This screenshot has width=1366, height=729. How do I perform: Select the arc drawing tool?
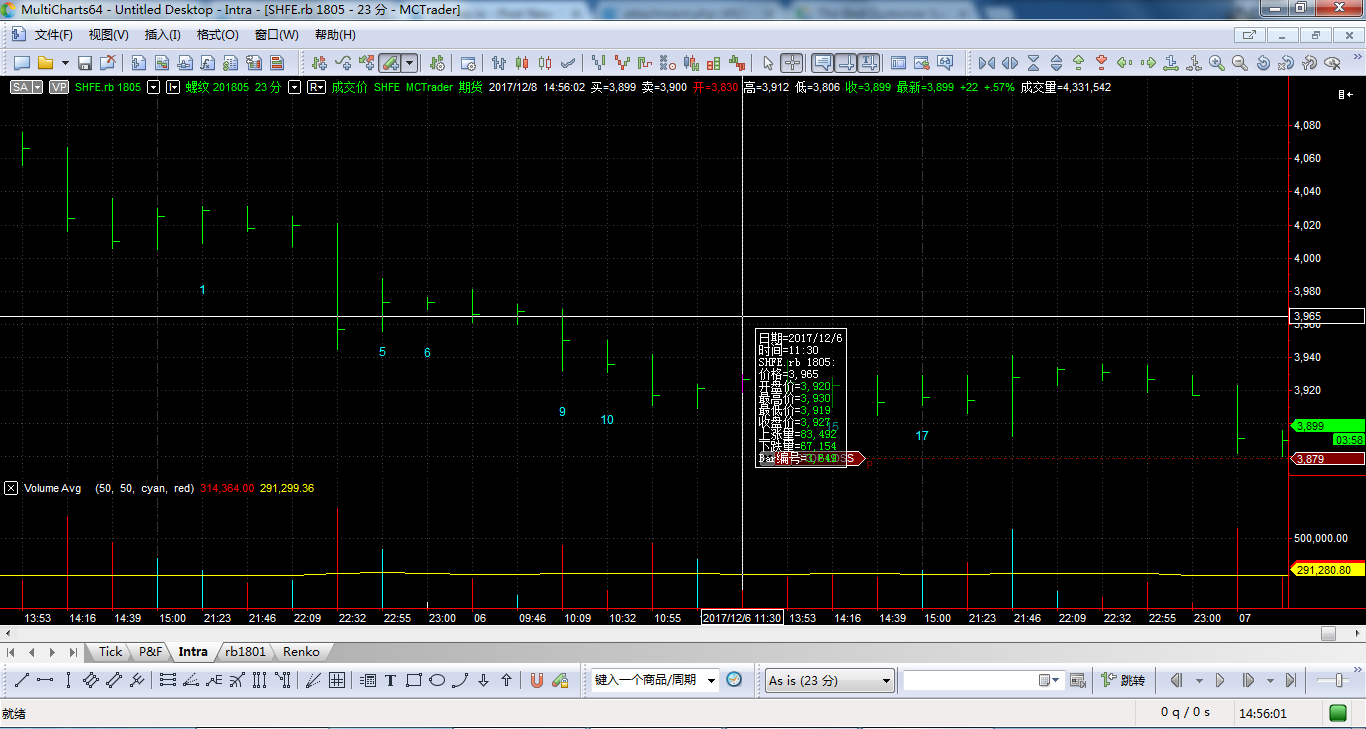pyautogui.click(x=460, y=681)
